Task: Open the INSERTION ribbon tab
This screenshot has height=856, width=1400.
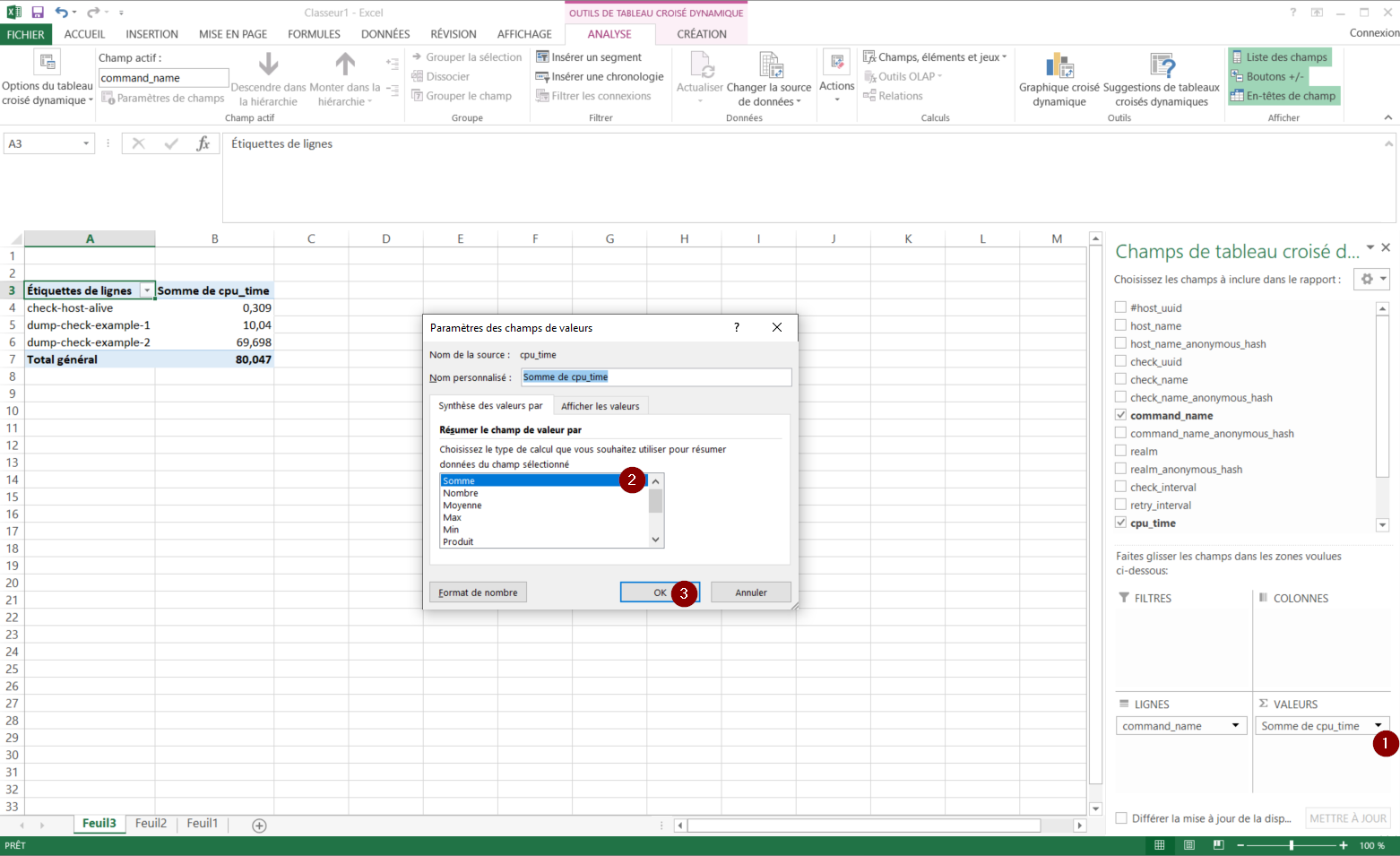Action: (151, 34)
